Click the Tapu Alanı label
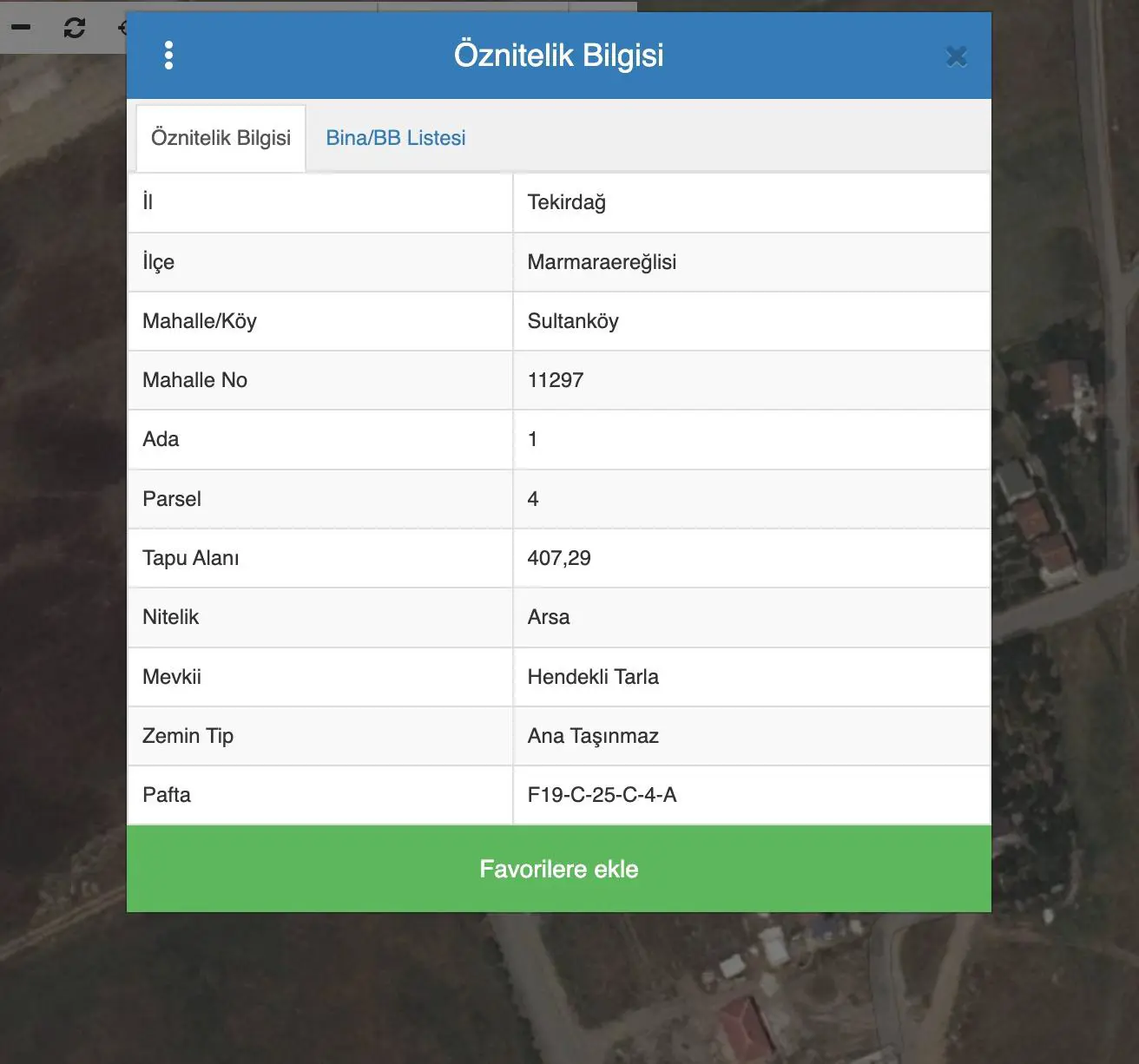 (x=190, y=558)
